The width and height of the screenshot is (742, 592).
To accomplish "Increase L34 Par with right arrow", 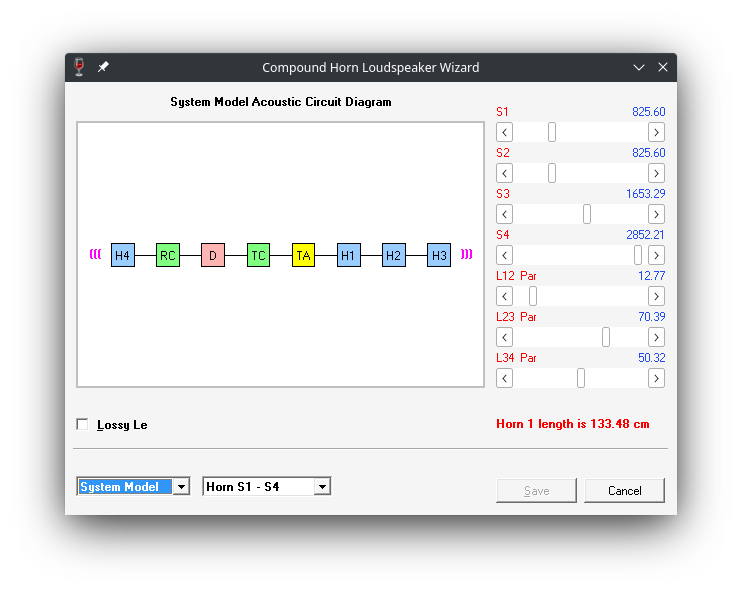I will [x=656, y=379].
